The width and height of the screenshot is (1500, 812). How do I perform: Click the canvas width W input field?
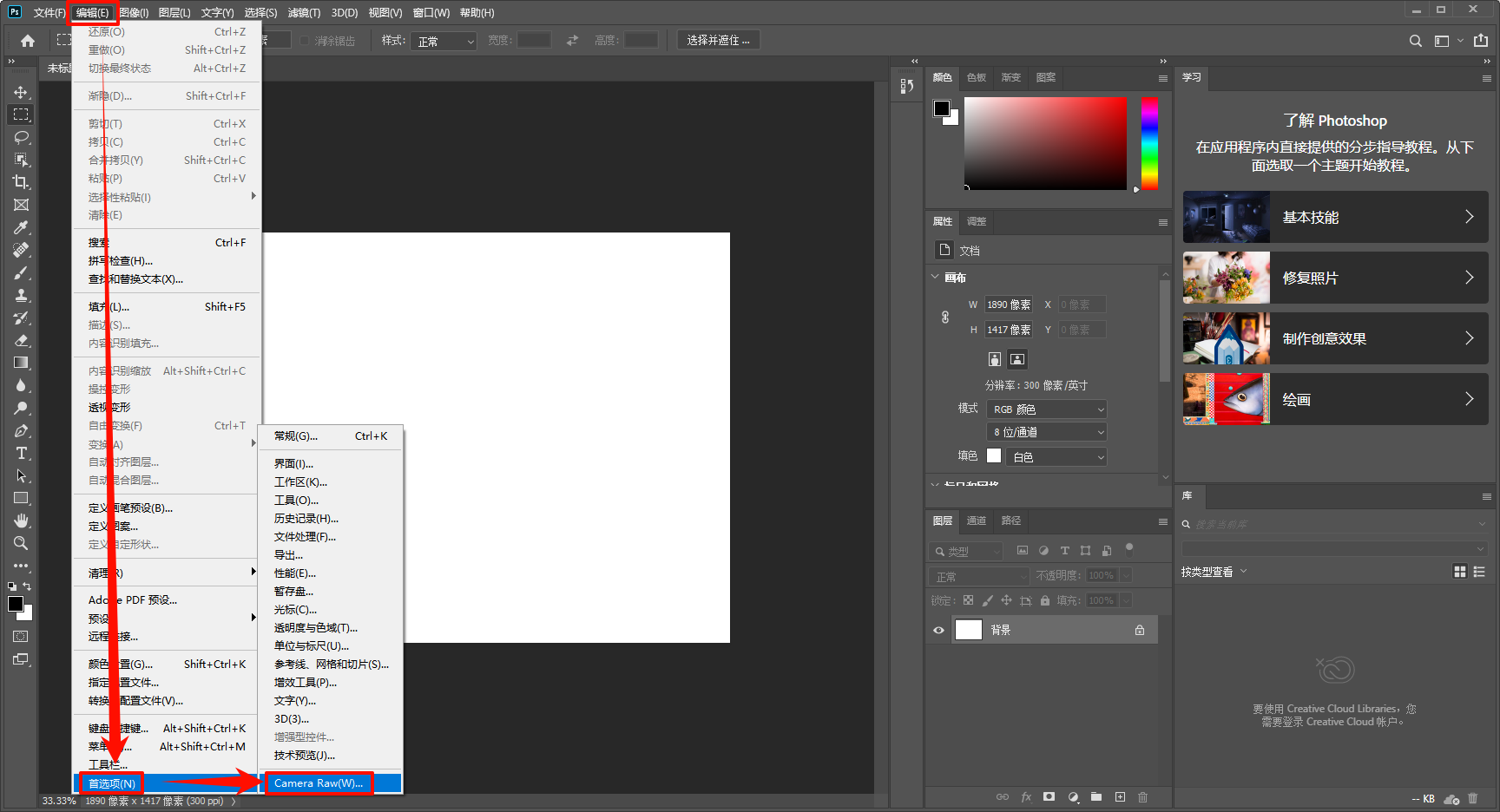[x=1008, y=304]
